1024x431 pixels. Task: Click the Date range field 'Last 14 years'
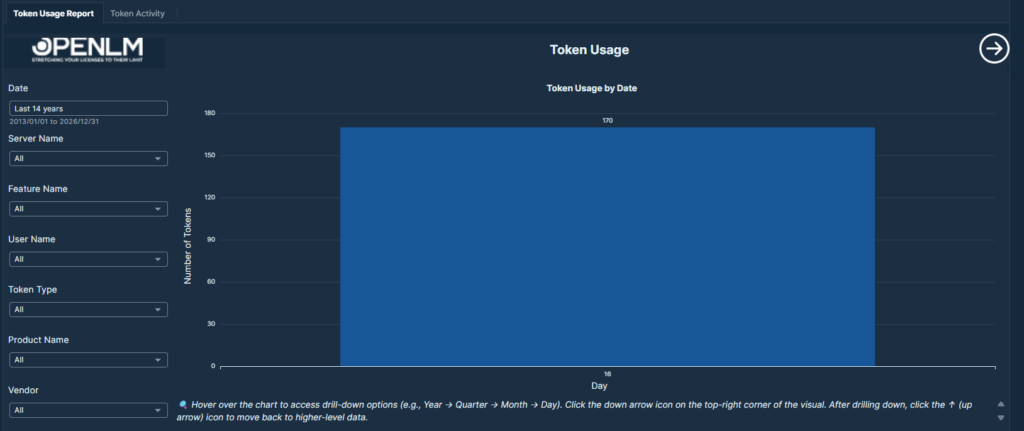click(88, 108)
